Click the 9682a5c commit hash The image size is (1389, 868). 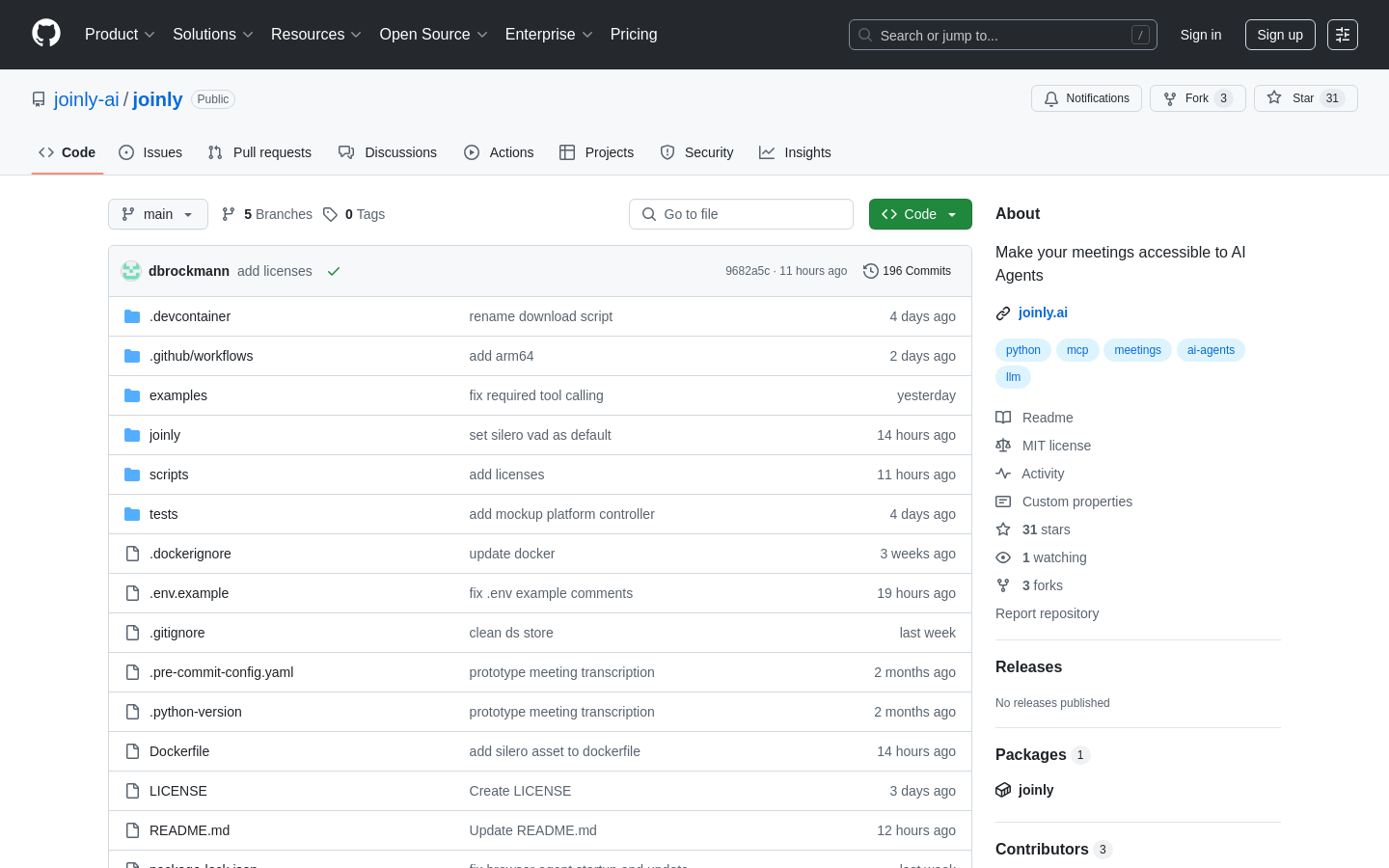[x=748, y=271]
